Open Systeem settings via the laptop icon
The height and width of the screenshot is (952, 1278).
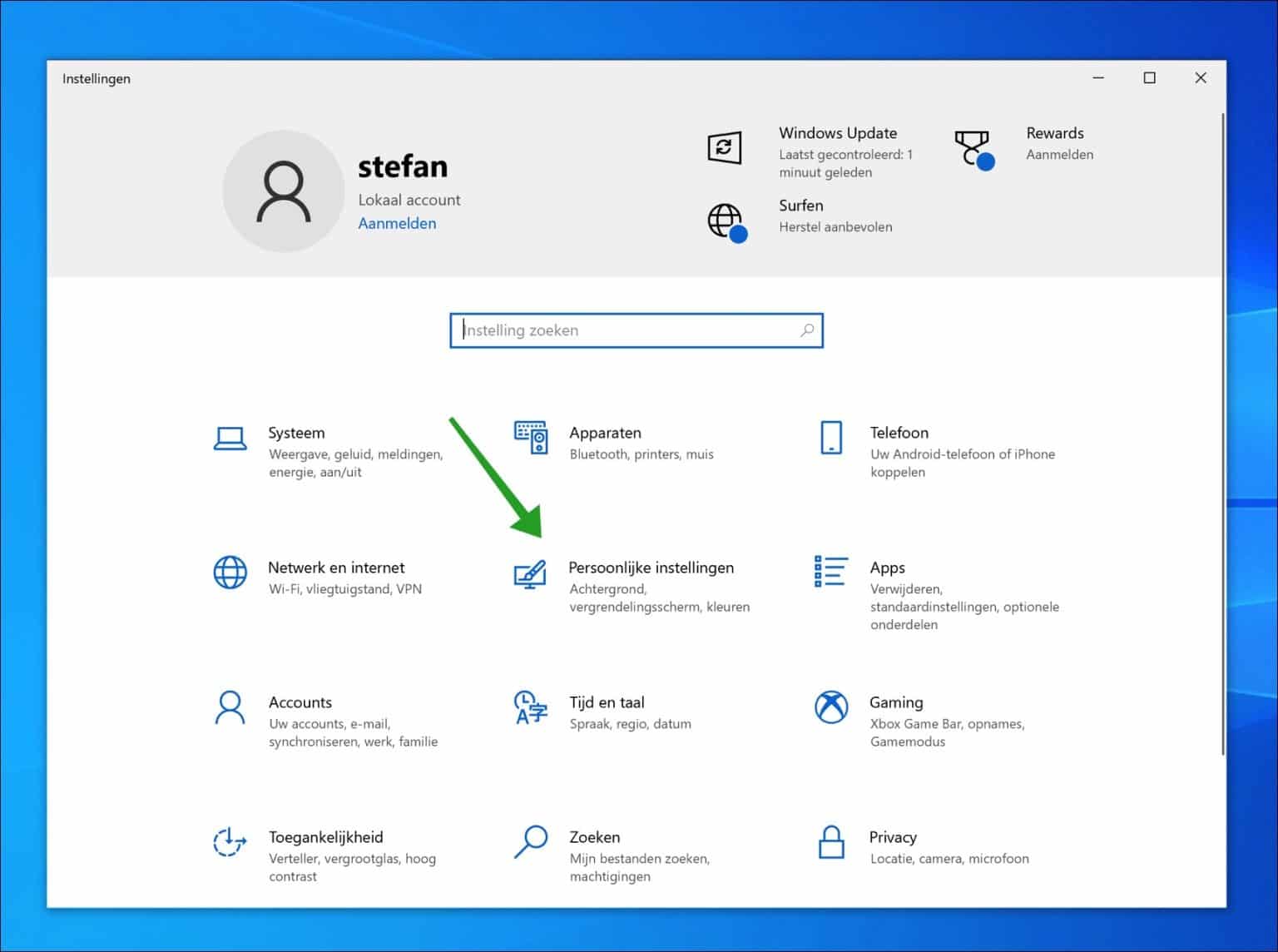[230, 437]
